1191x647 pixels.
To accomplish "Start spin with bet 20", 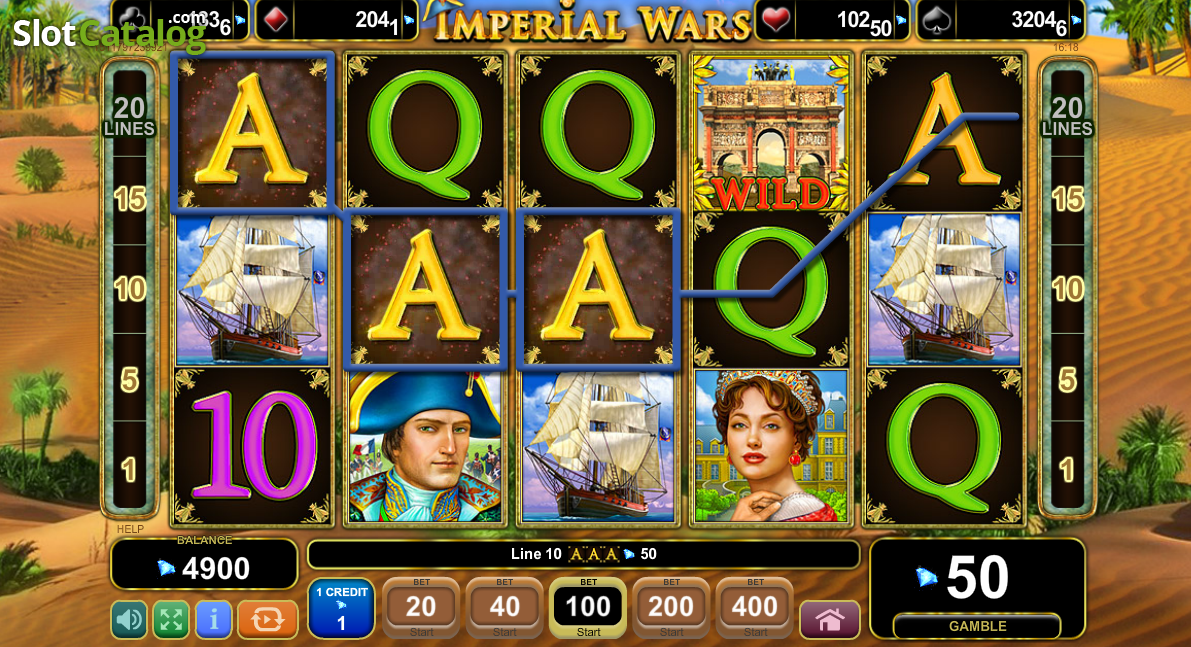I will [421, 608].
